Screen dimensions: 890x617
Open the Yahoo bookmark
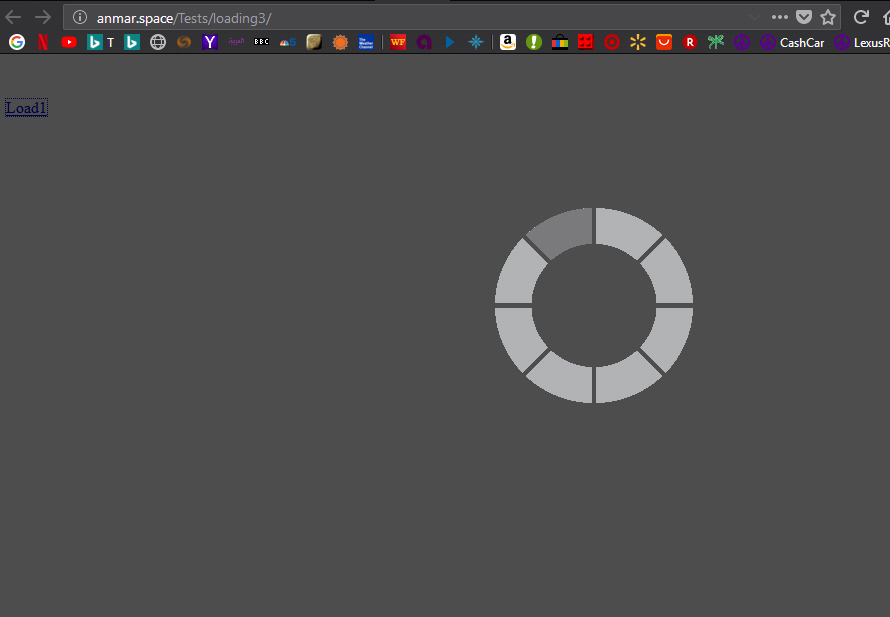click(210, 42)
